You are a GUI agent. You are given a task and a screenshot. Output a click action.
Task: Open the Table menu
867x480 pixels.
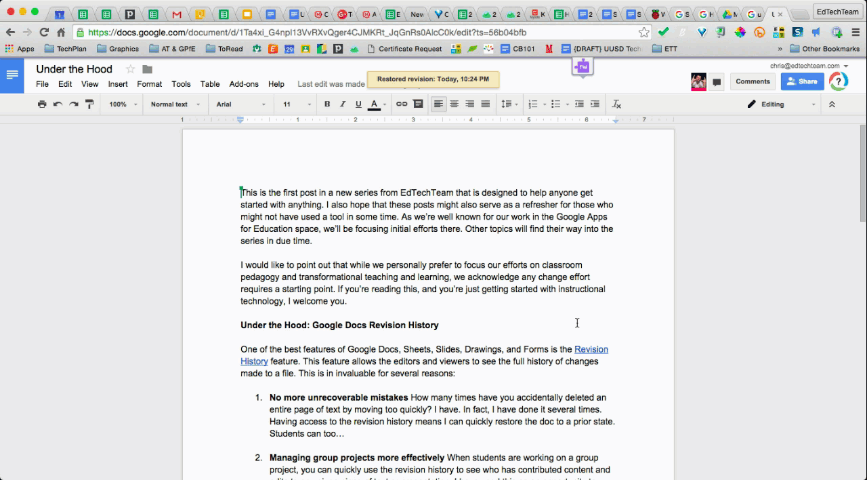click(210, 84)
